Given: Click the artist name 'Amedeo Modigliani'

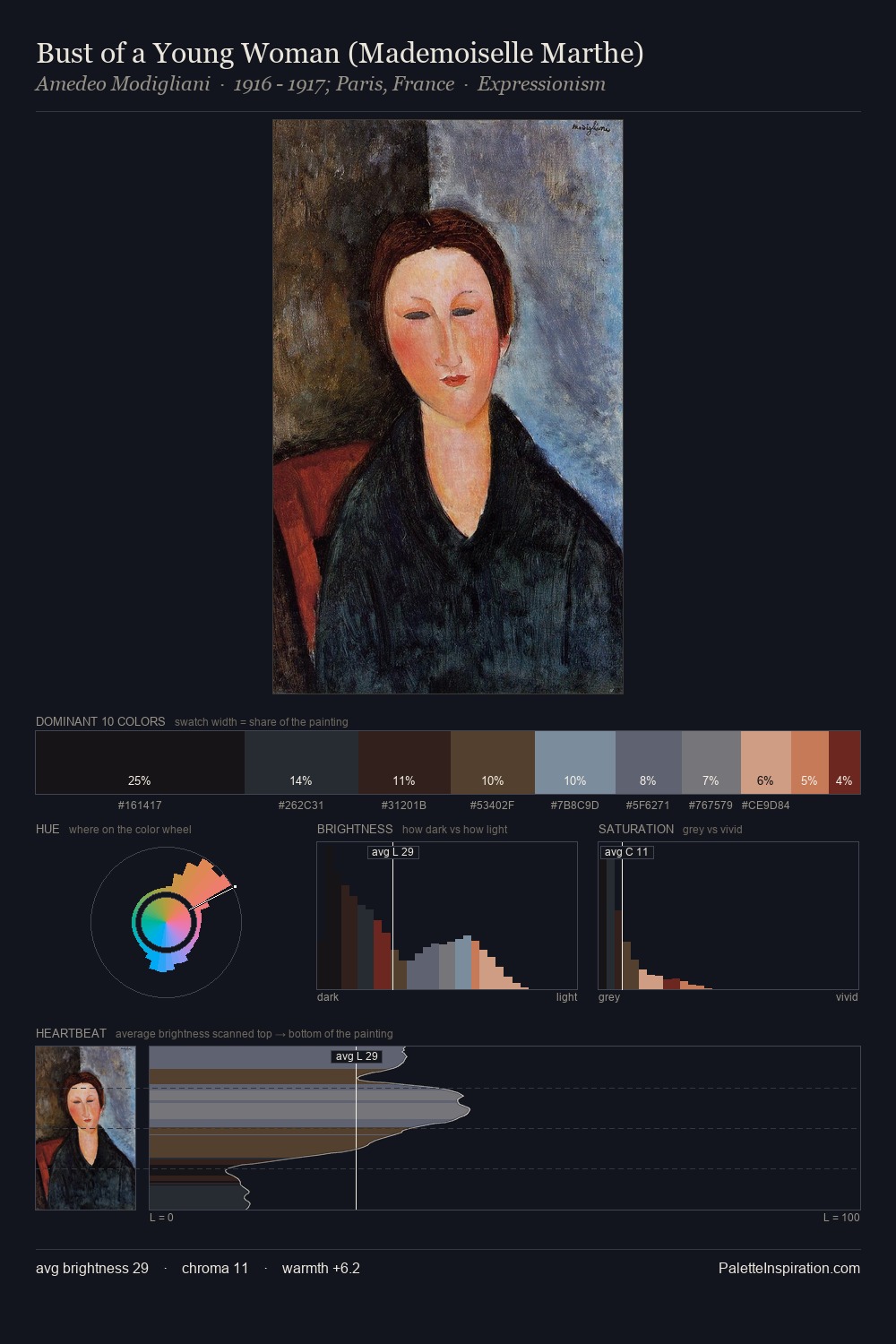Looking at the screenshot, I should click(123, 84).
